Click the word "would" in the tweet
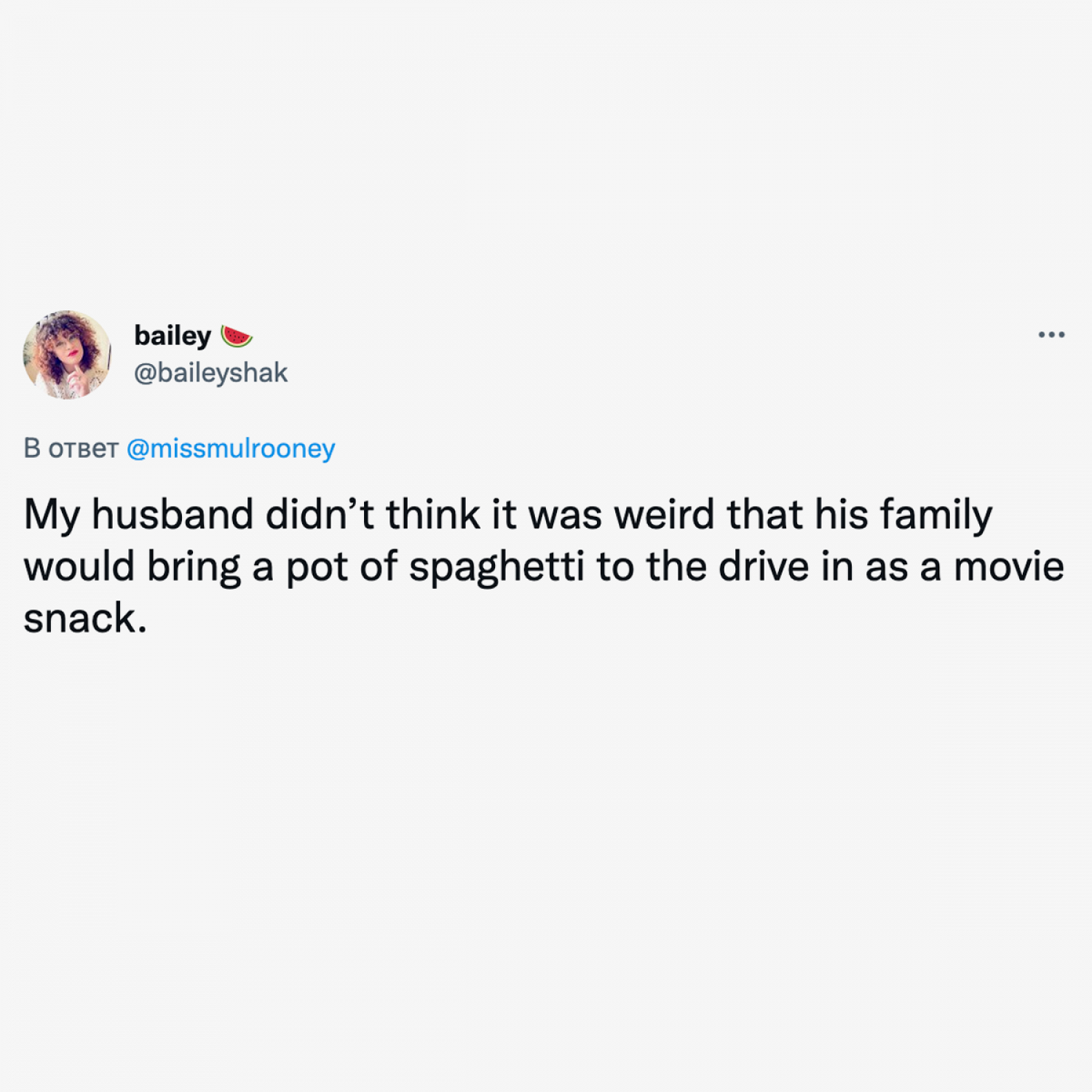Viewport: 1092px width, 1092px height. [x=79, y=567]
